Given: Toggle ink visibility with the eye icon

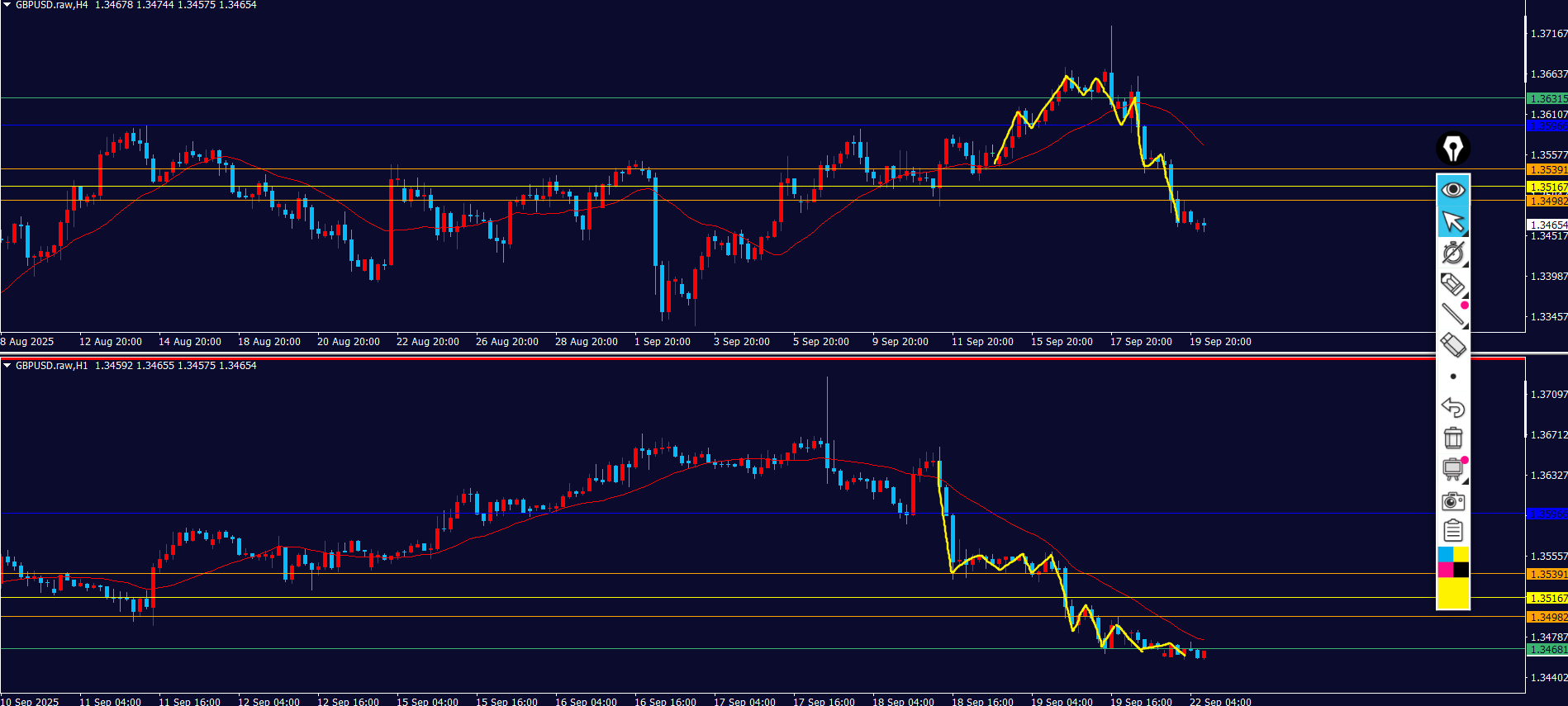Looking at the screenshot, I should pyautogui.click(x=1452, y=190).
